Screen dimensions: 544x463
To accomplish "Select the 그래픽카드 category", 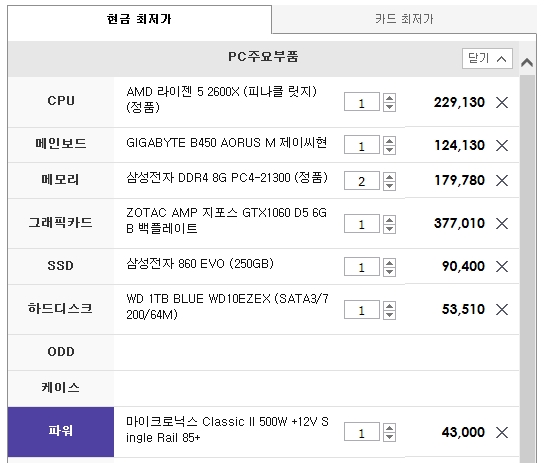I will (x=61, y=223).
